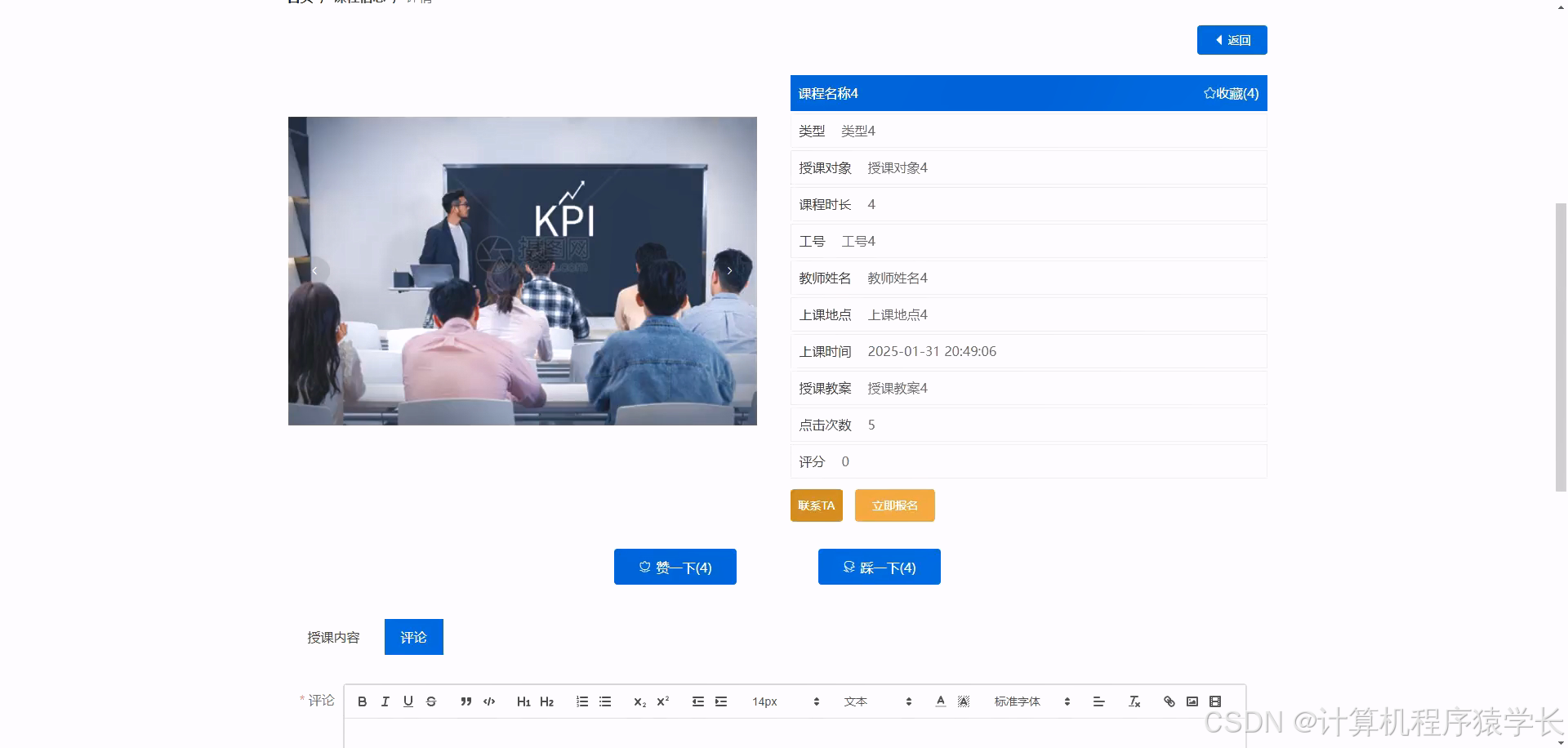The height and width of the screenshot is (748, 1568).
Task: Open the 标准字体 font family dropdown
Action: click(1031, 701)
